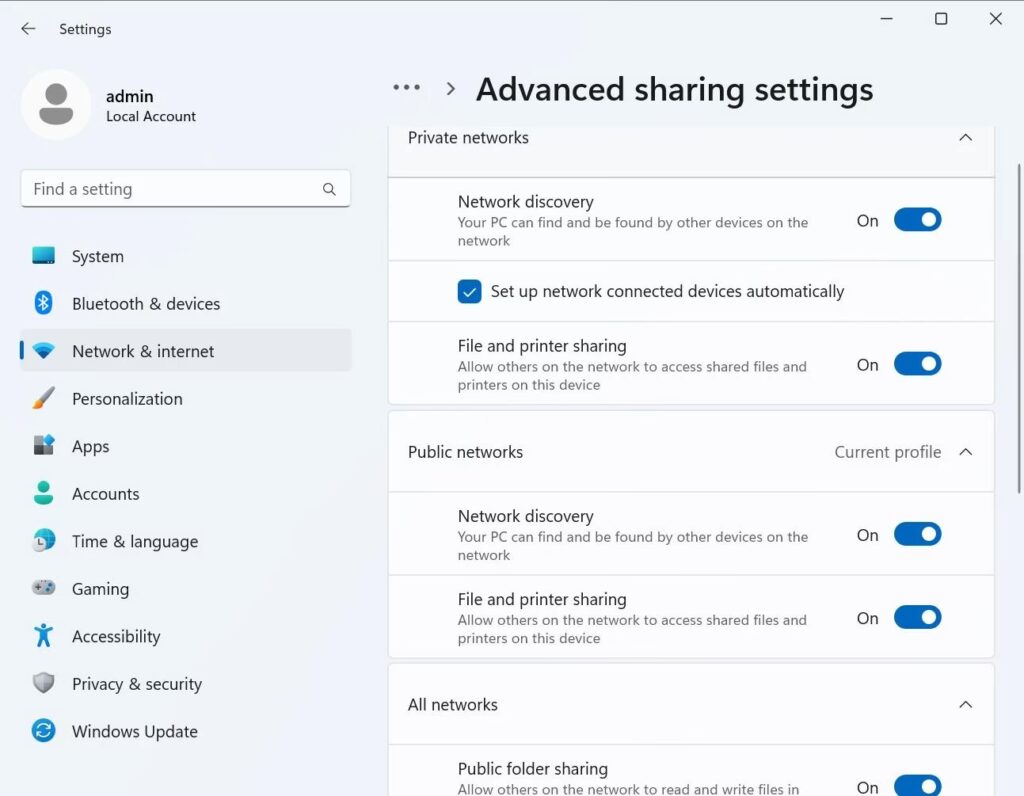Screen dimensions: 1024x796
Task: Click the System monitor icon in sidebar
Action: pyautogui.click(x=43, y=256)
